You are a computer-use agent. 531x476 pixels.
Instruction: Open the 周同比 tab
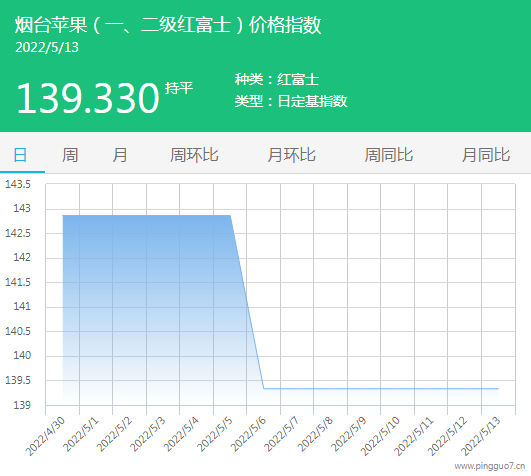[x=388, y=155]
